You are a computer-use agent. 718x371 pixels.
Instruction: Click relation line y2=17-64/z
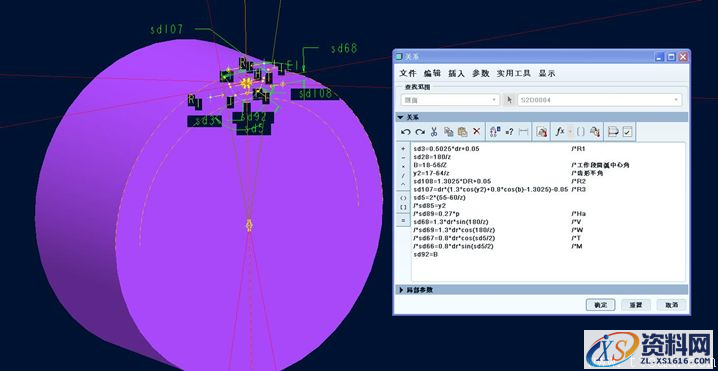coord(431,173)
